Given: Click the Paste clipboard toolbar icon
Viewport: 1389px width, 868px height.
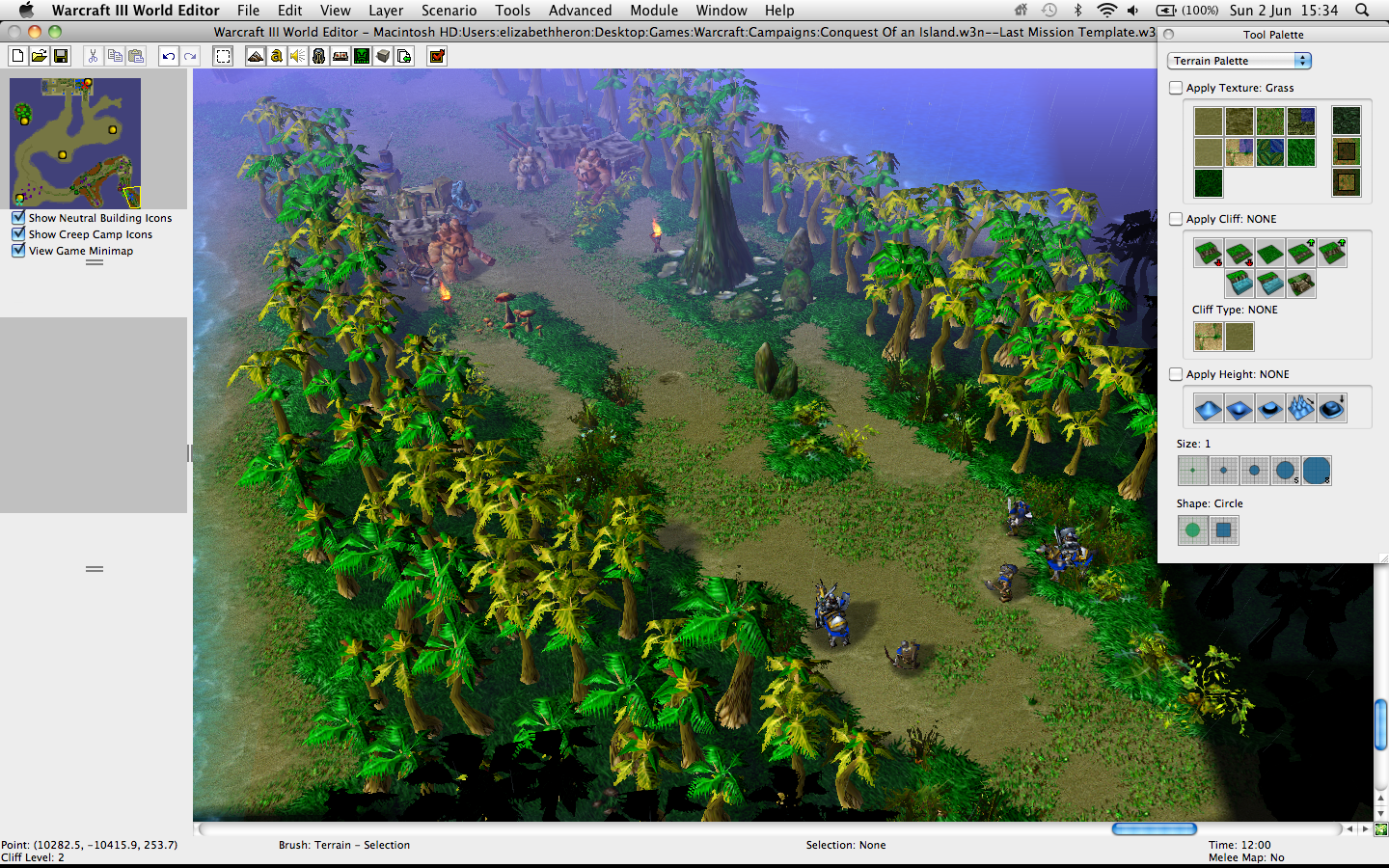Looking at the screenshot, I should click(x=136, y=56).
